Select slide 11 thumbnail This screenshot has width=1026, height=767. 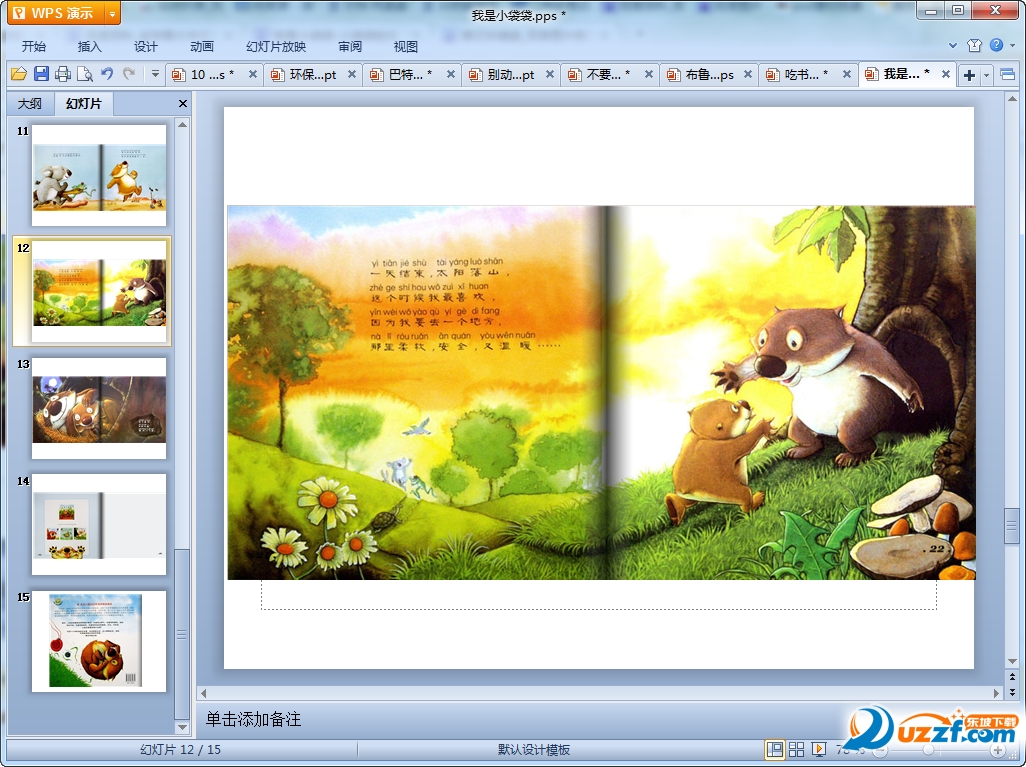pos(99,175)
